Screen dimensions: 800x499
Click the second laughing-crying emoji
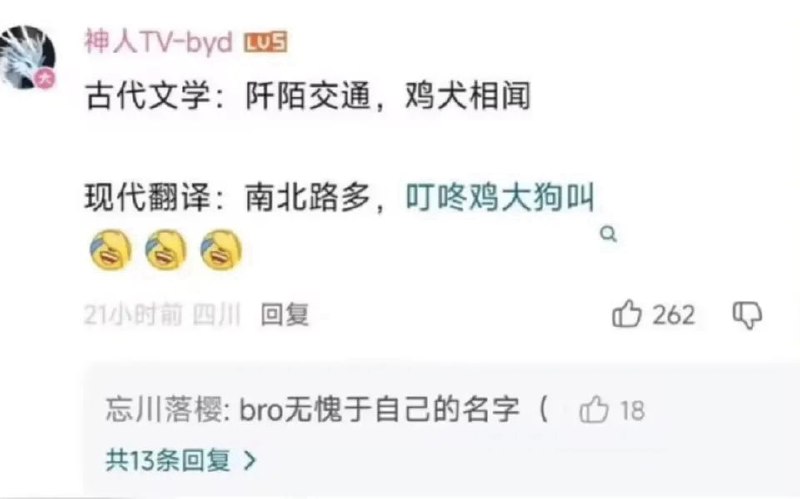click(166, 250)
